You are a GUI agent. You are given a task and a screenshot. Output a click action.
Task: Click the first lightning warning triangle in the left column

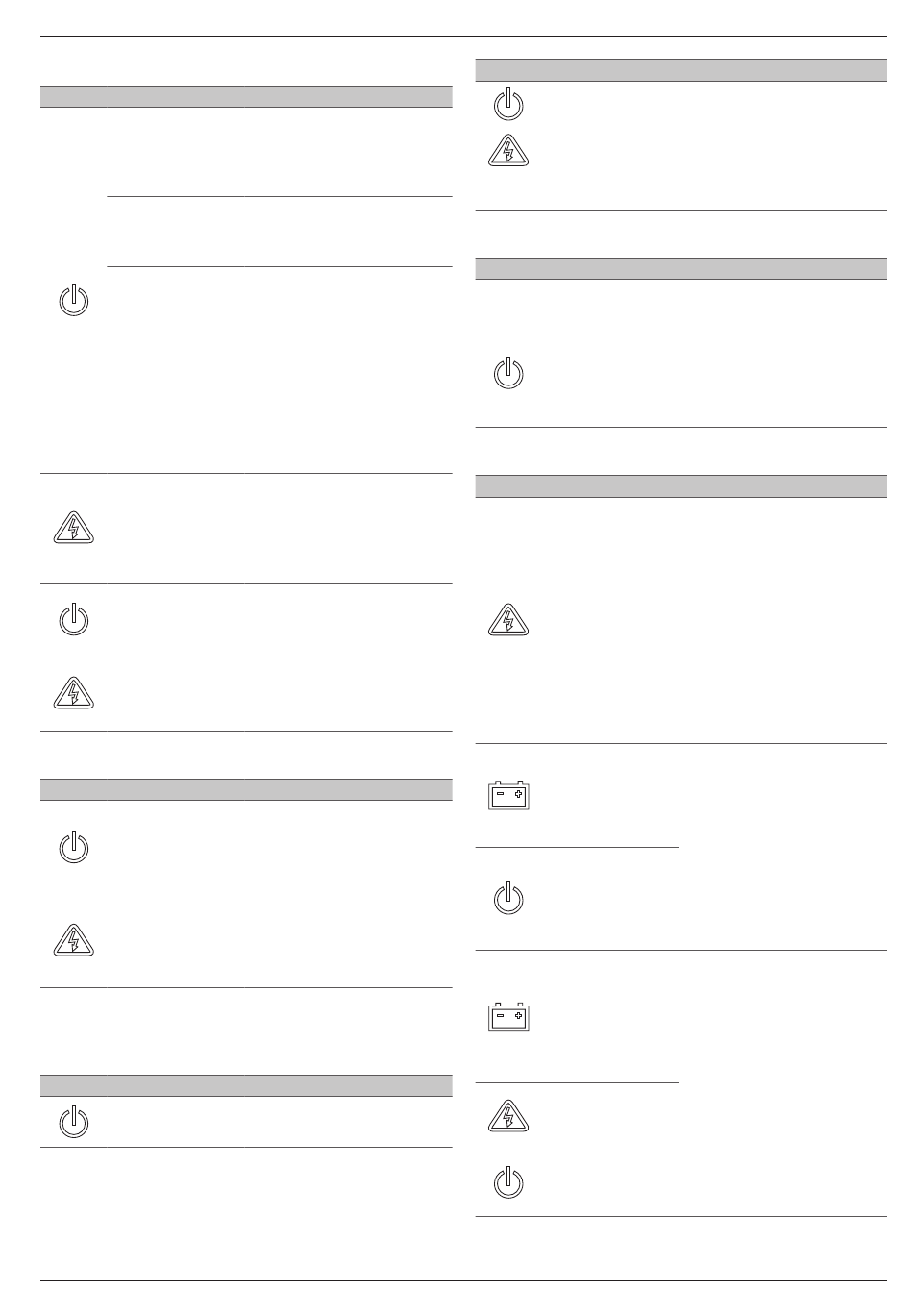(x=74, y=529)
